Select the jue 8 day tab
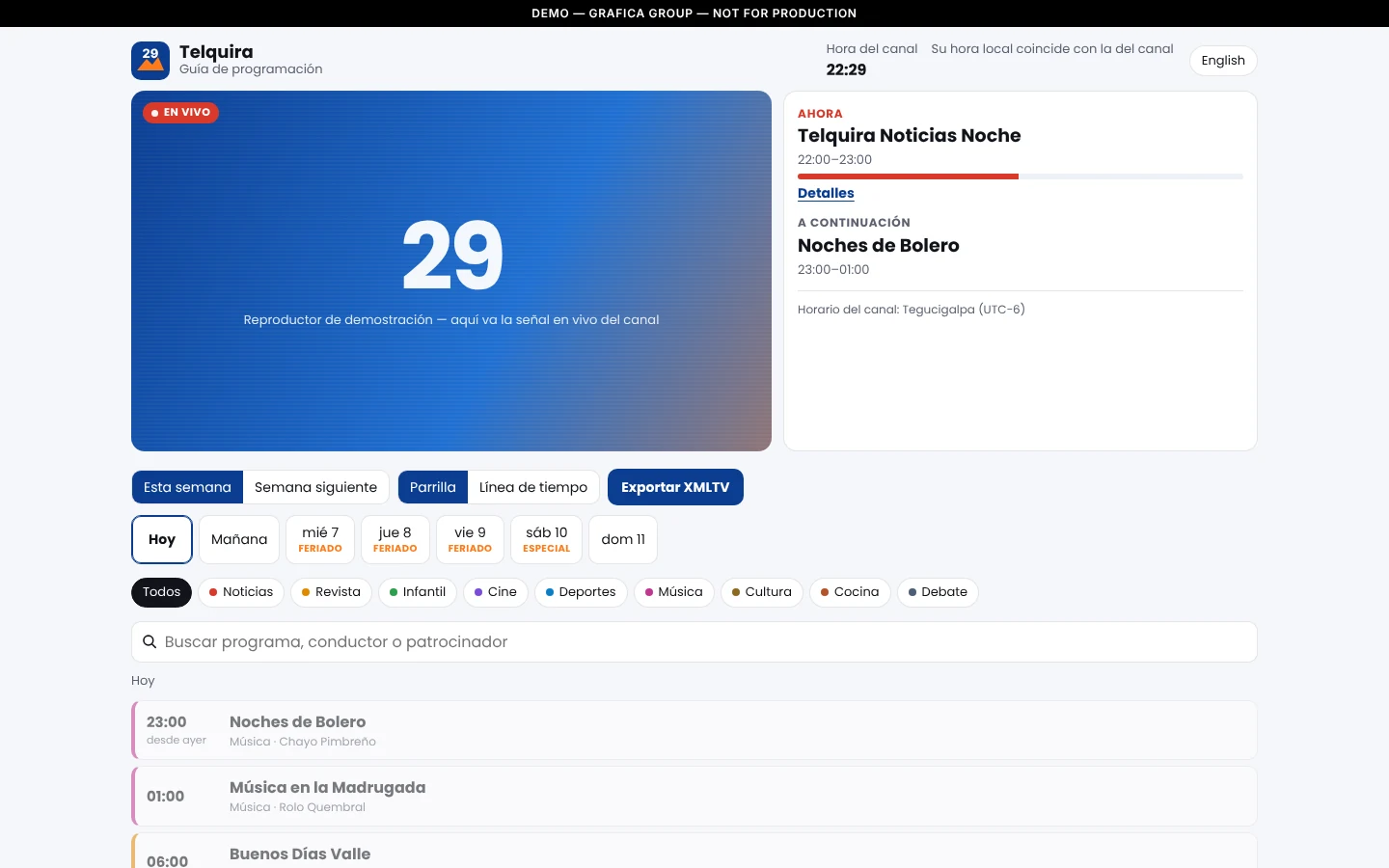The height and width of the screenshot is (868, 1389). (x=395, y=539)
